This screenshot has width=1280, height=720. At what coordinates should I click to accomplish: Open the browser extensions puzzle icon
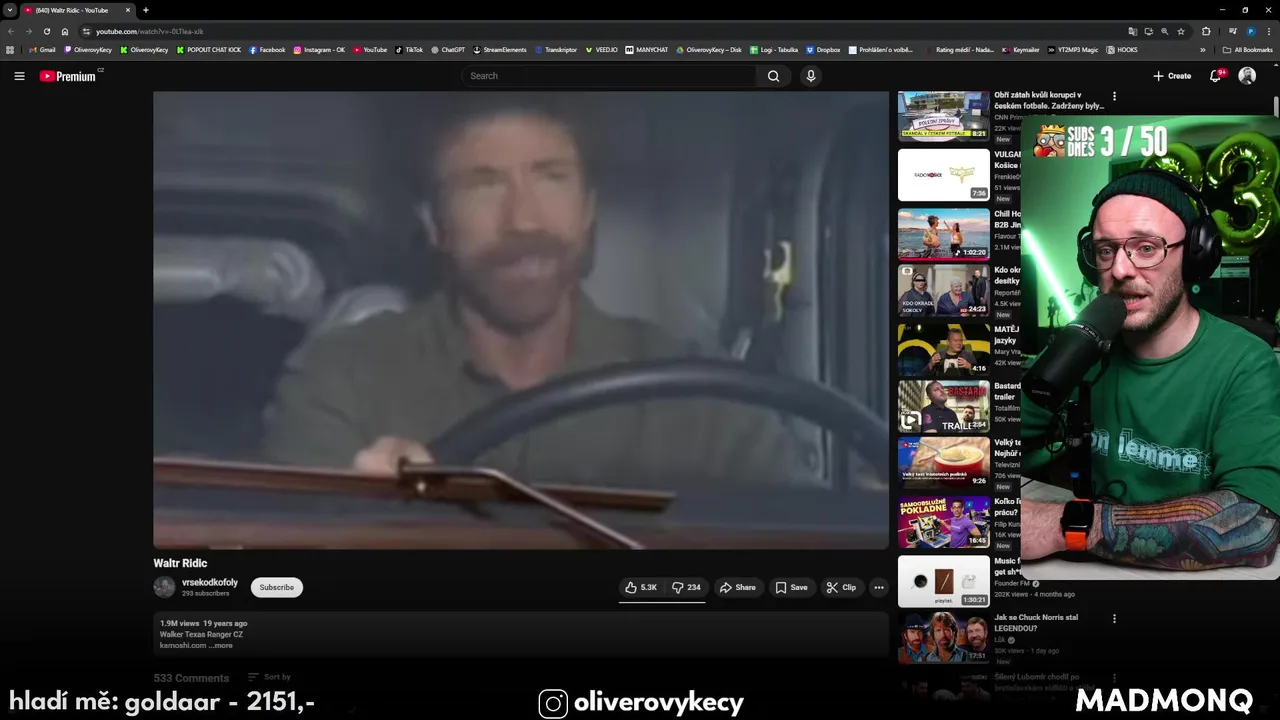tap(1206, 31)
